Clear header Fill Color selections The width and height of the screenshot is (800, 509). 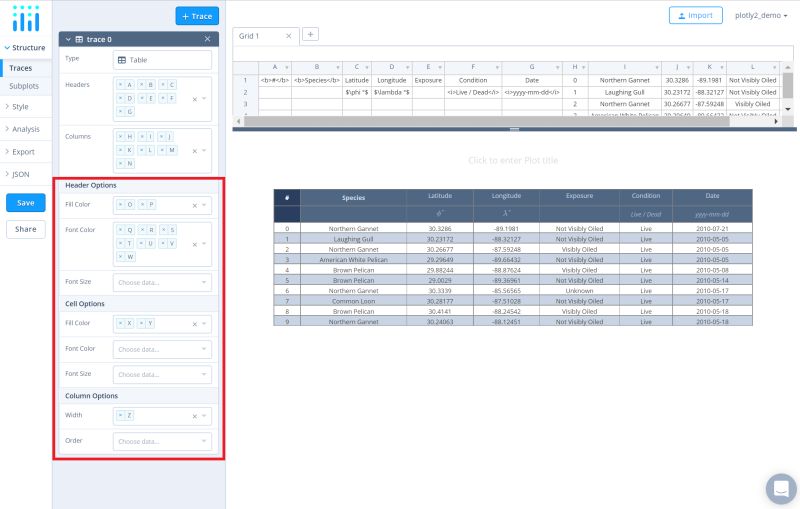[194, 206]
